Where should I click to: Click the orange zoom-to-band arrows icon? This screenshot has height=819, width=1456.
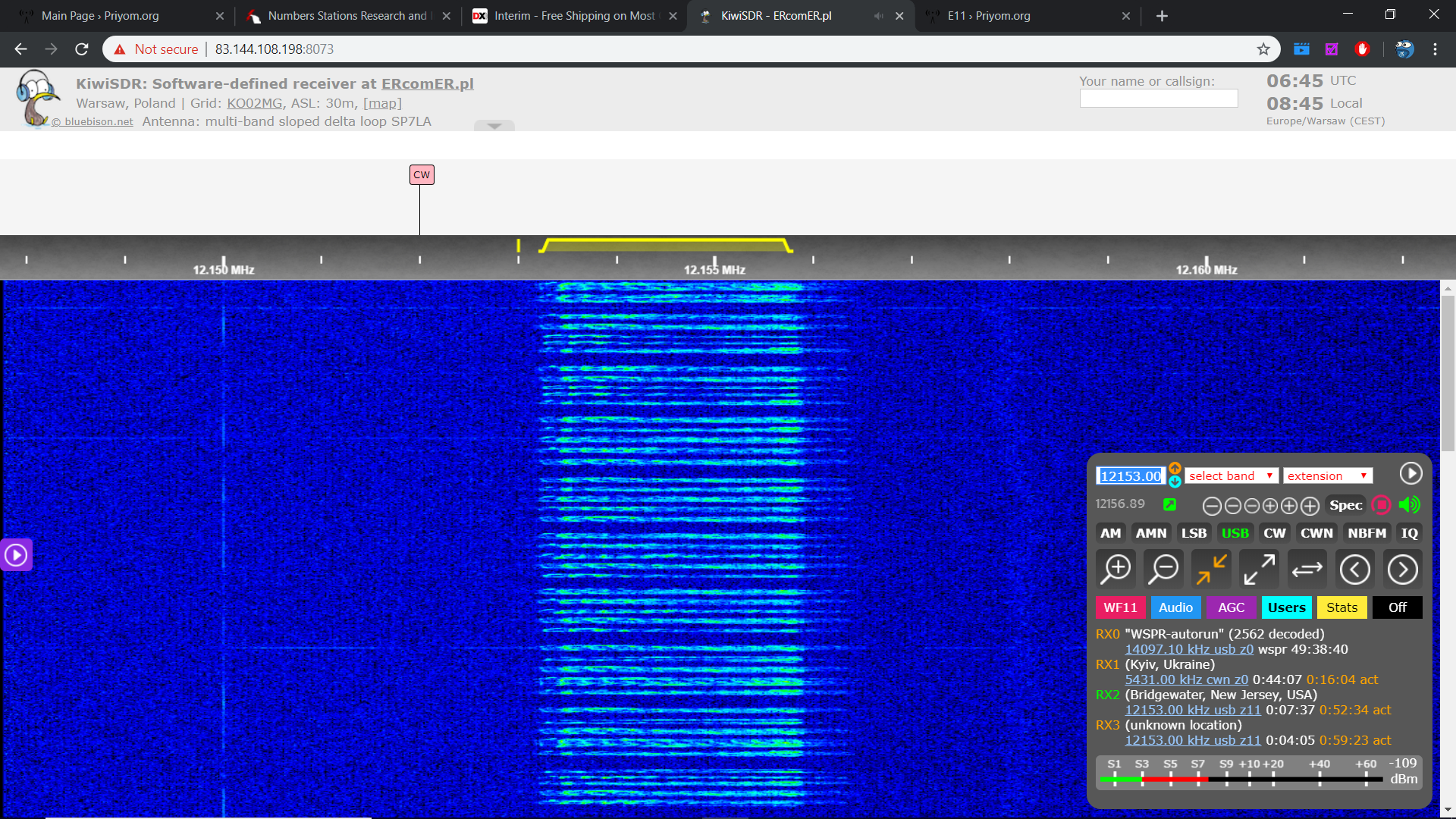1211,569
